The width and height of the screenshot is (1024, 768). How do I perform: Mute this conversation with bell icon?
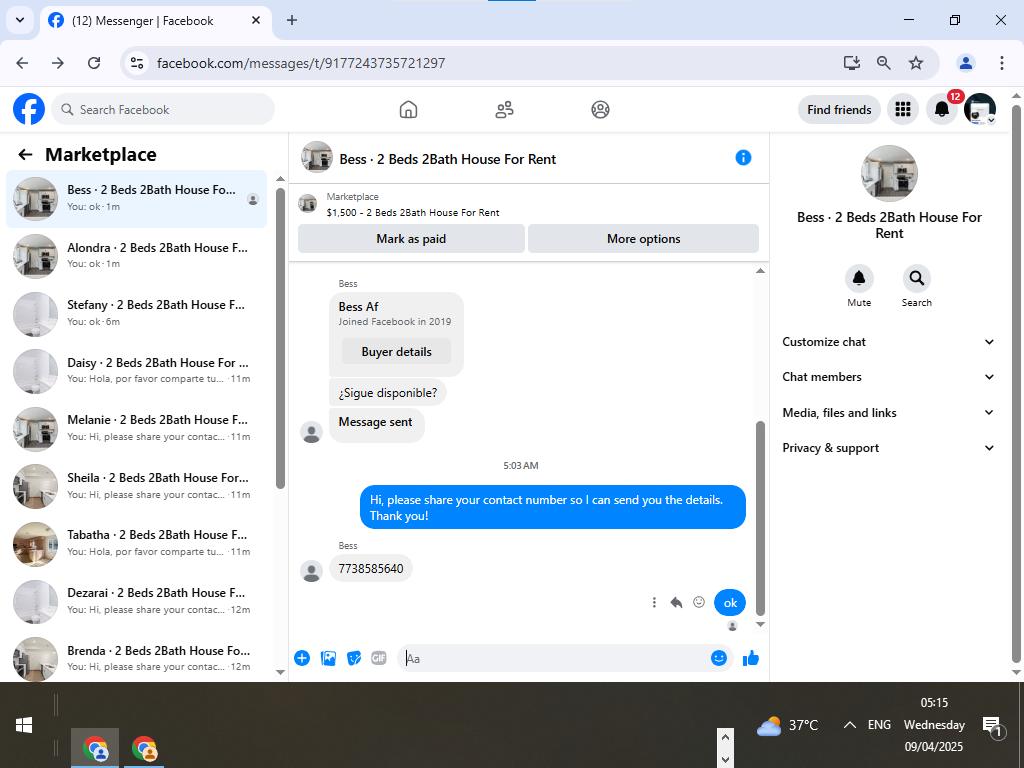pos(859,279)
